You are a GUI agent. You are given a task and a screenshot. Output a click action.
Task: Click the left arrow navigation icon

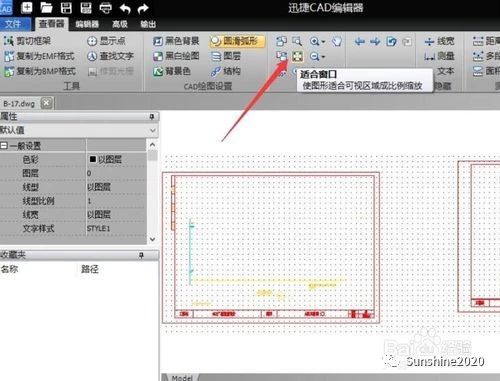point(359,41)
